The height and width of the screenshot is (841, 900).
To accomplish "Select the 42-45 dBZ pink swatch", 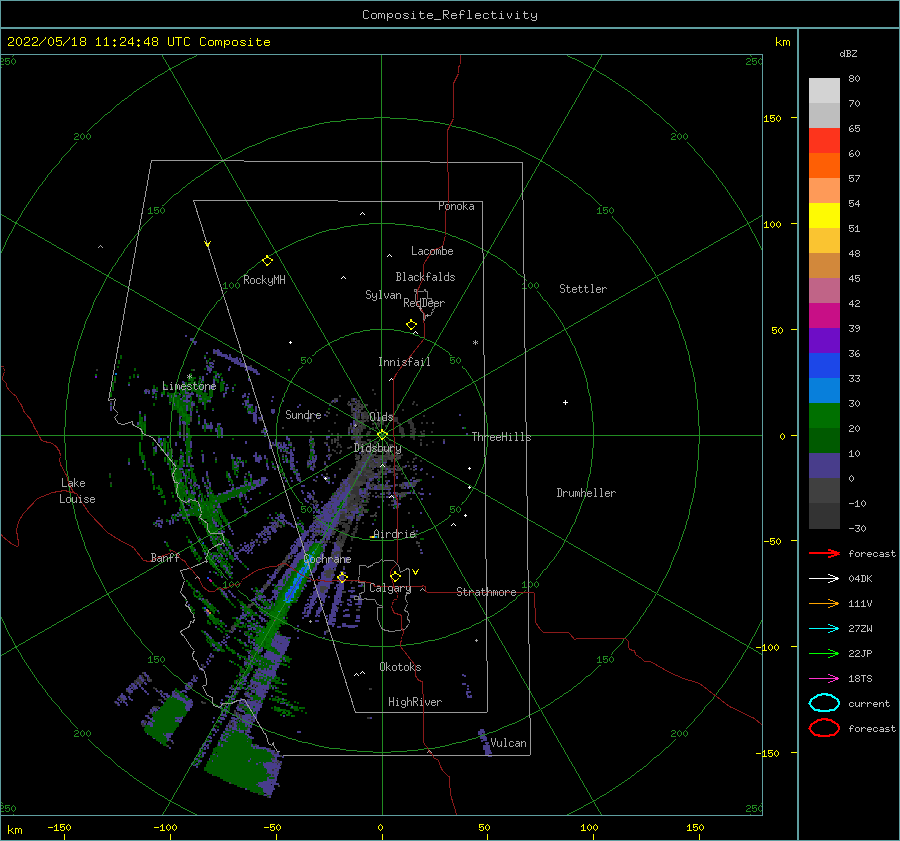I will point(824,290).
